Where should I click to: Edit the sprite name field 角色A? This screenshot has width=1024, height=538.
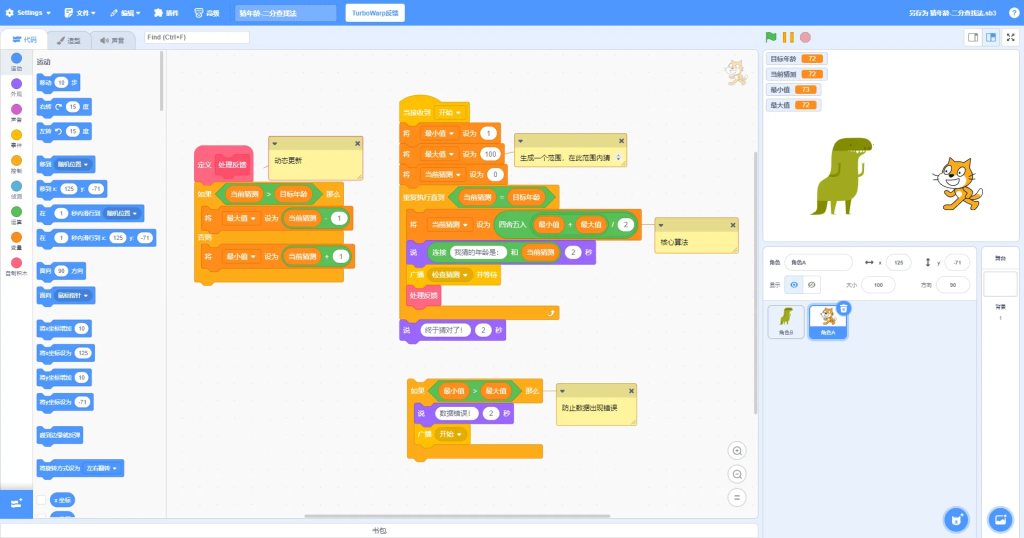pos(818,262)
